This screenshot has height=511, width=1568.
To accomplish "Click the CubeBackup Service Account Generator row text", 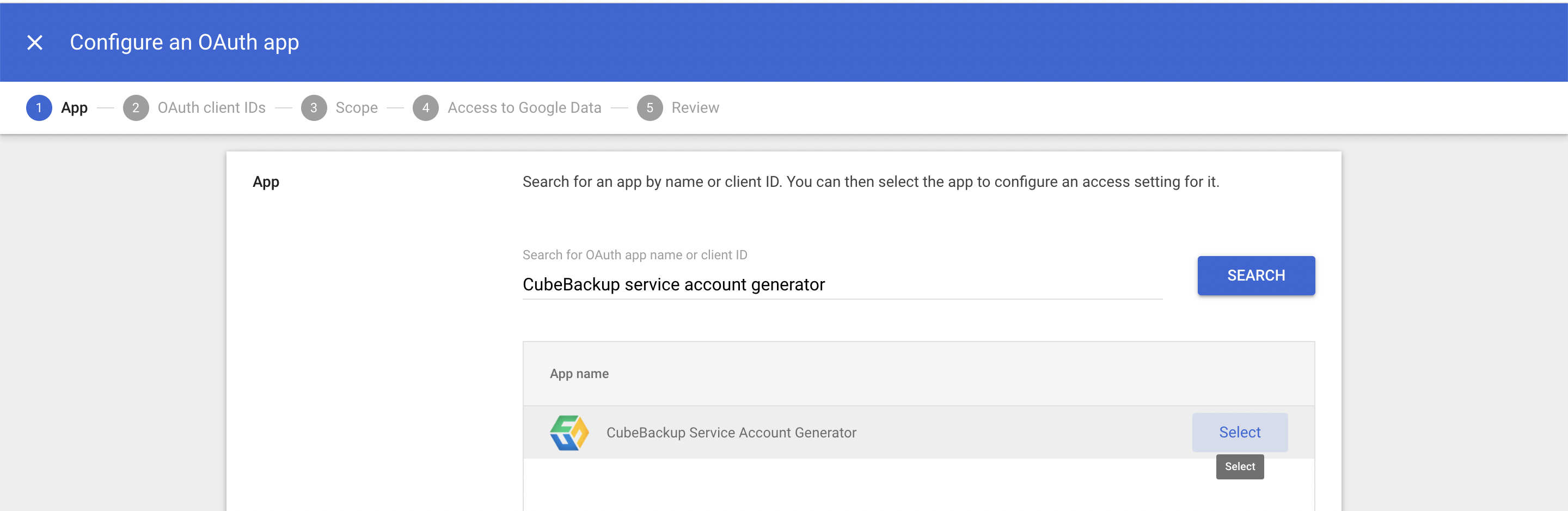I will click(731, 433).
